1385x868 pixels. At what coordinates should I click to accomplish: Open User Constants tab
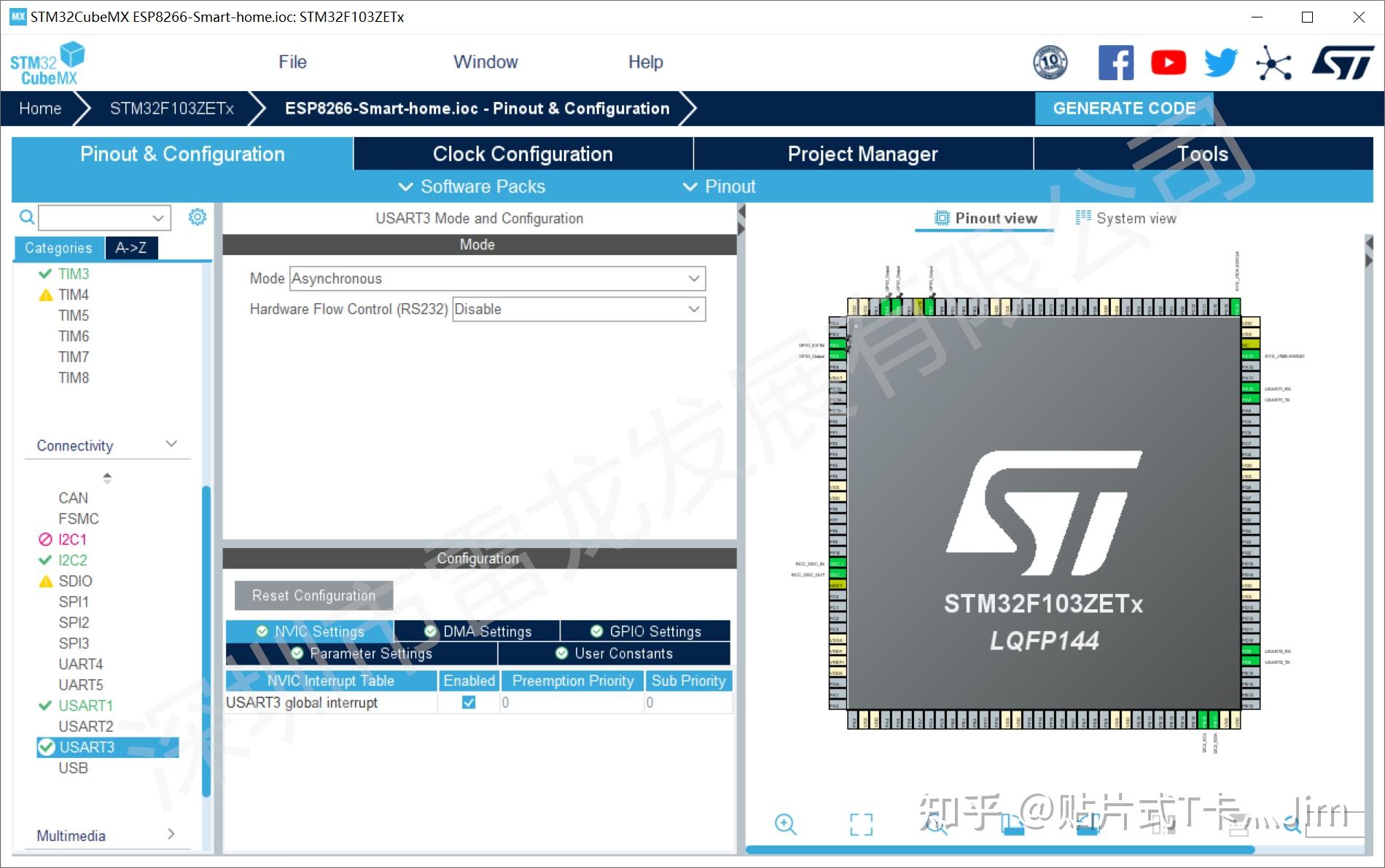(x=615, y=653)
